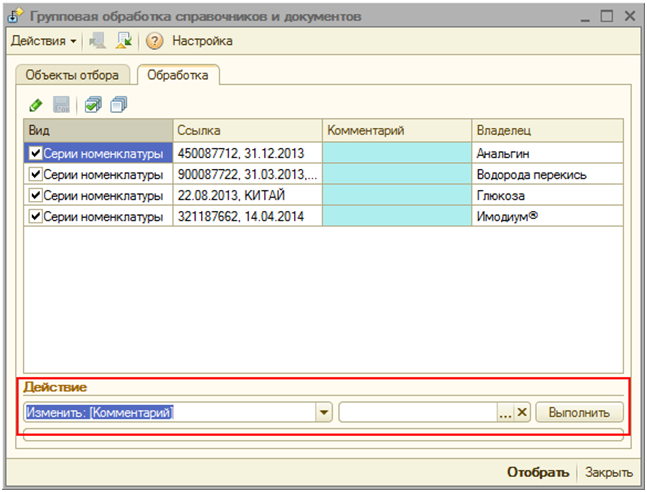Click the uncheck all rows icon
The image size is (647, 492).
tap(119, 104)
